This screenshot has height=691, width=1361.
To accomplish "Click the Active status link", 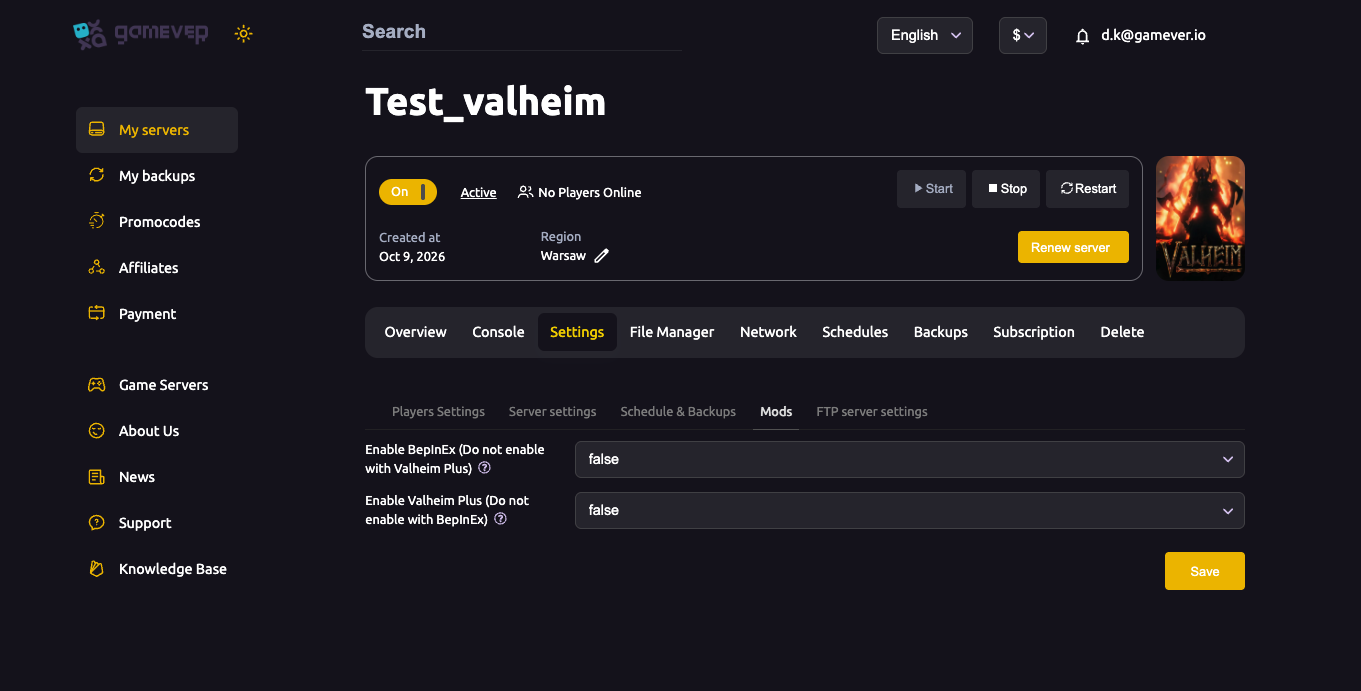I will coord(478,193).
